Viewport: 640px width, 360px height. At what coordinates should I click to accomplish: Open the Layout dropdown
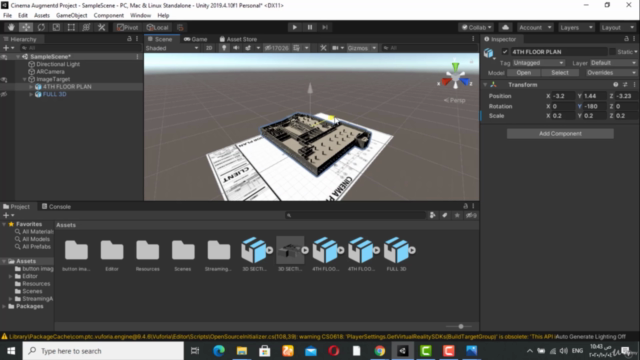pyautogui.click(x=618, y=27)
